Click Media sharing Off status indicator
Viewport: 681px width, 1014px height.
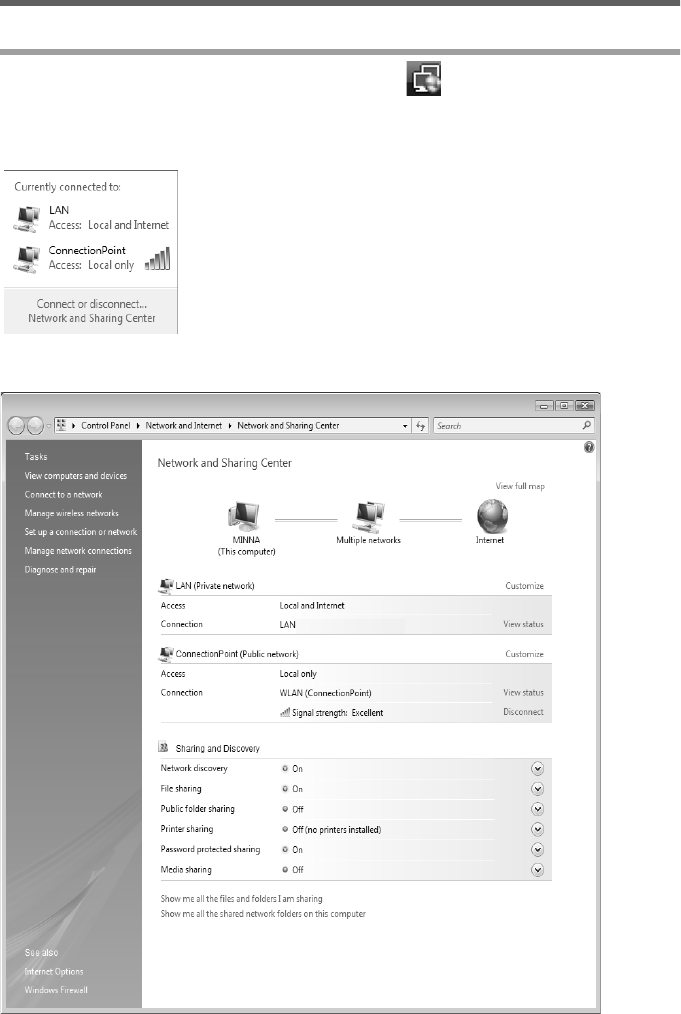(x=285, y=870)
